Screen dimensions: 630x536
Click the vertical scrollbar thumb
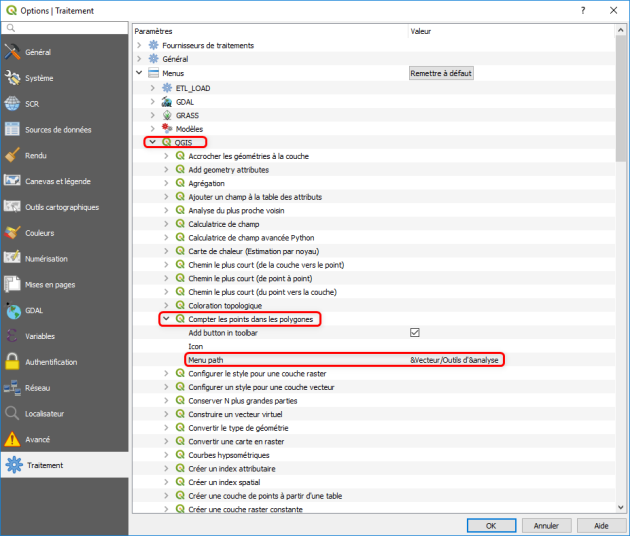(621, 99)
